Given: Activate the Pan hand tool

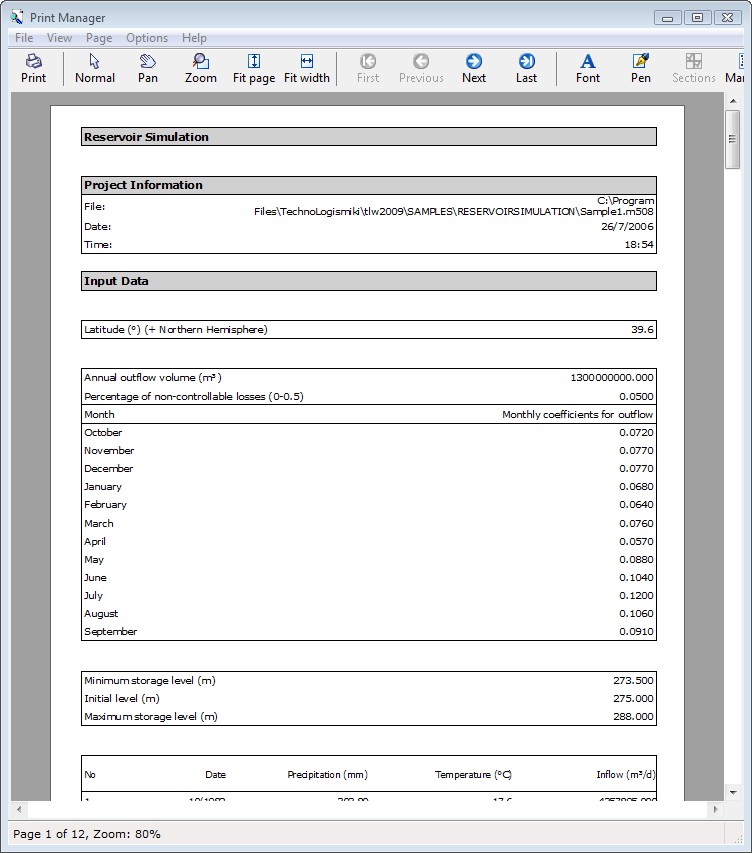Looking at the screenshot, I should click(148, 68).
